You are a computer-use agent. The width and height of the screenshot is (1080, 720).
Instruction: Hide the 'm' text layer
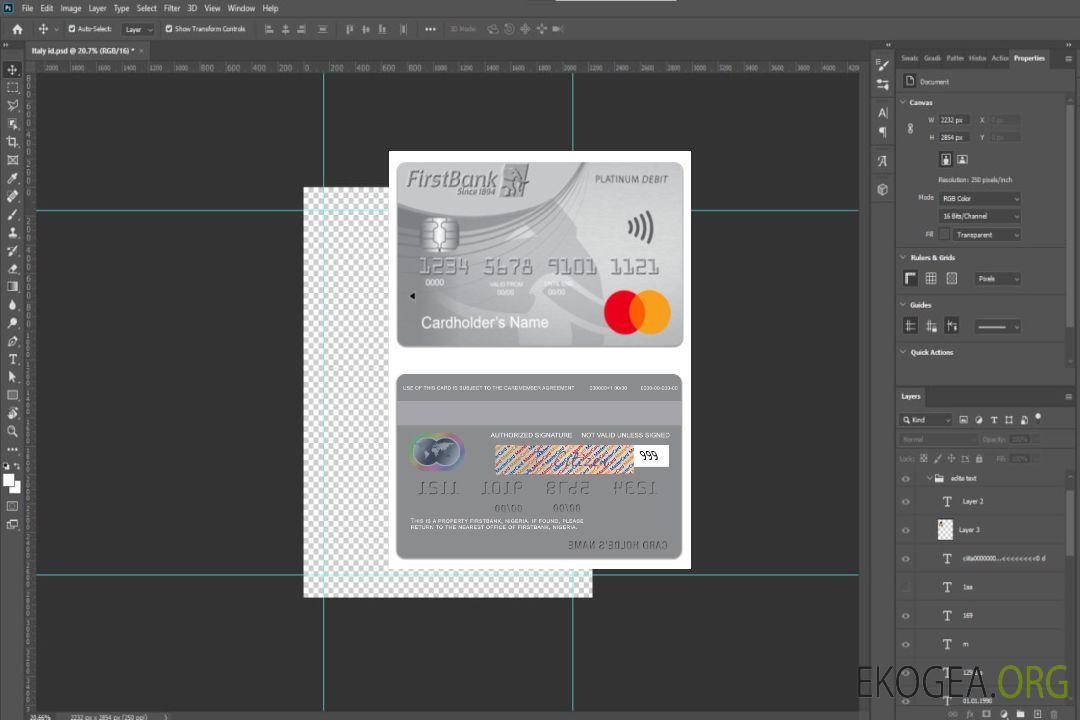click(906, 645)
